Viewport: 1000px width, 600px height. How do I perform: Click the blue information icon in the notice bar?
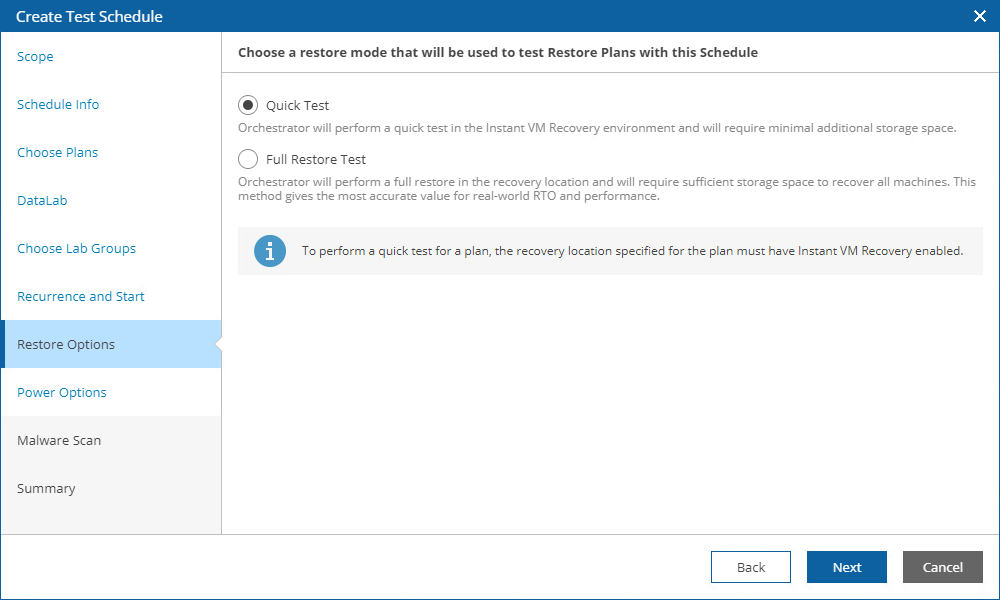(x=269, y=251)
